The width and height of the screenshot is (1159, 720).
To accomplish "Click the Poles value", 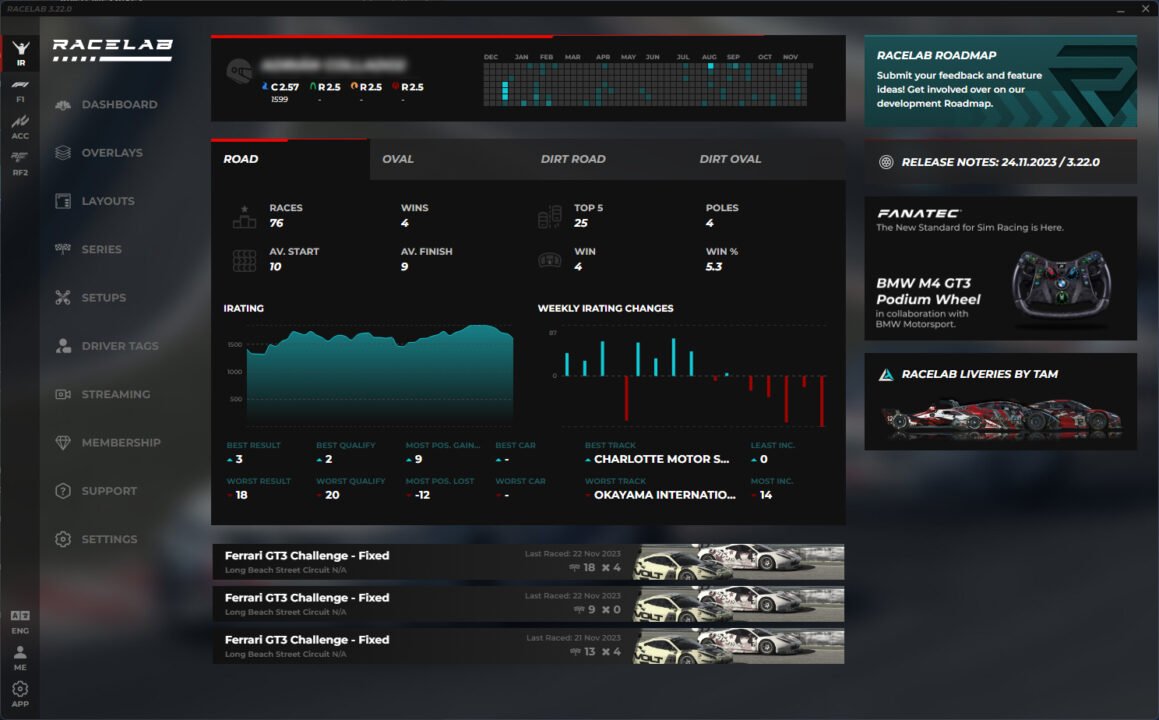I will 709,223.
